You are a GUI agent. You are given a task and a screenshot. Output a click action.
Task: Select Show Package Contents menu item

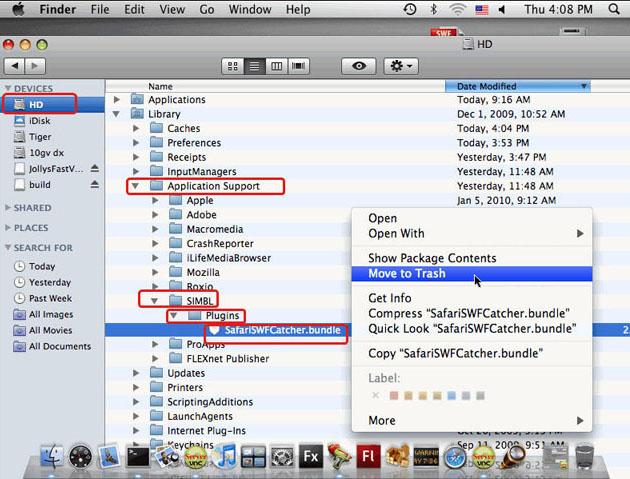pos(431,258)
